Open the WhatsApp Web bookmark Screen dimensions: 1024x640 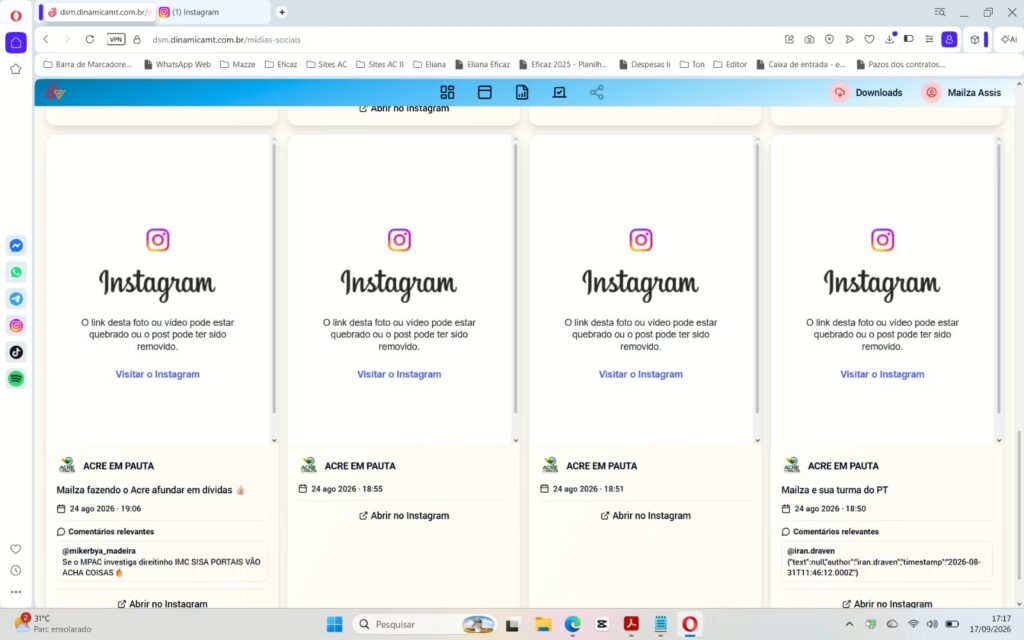[x=177, y=64]
